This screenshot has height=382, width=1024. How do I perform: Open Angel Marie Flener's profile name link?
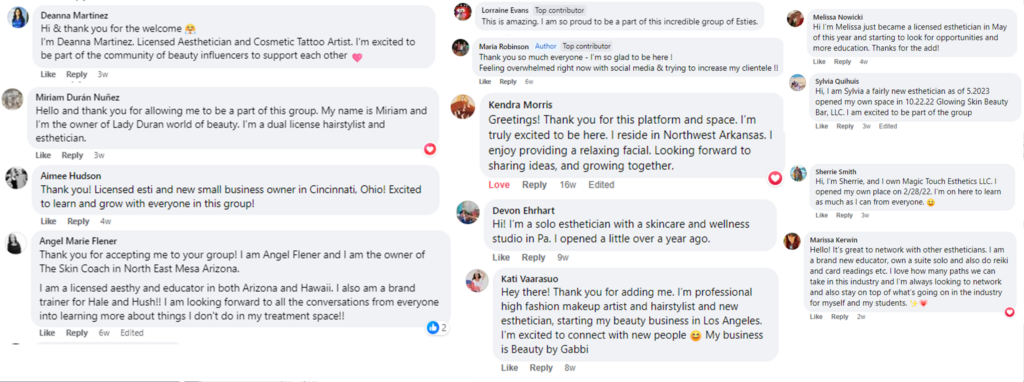[x=78, y=241]
